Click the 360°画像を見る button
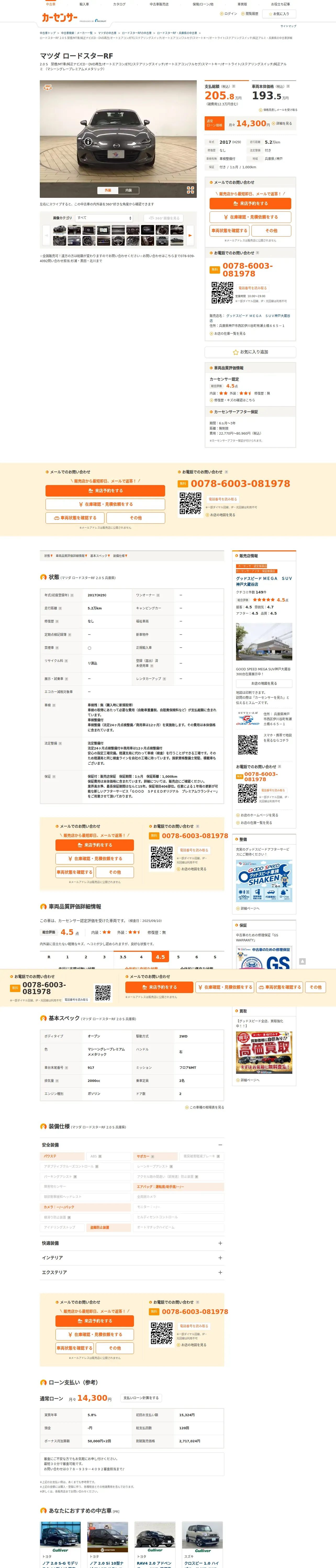 coord(164,218)
